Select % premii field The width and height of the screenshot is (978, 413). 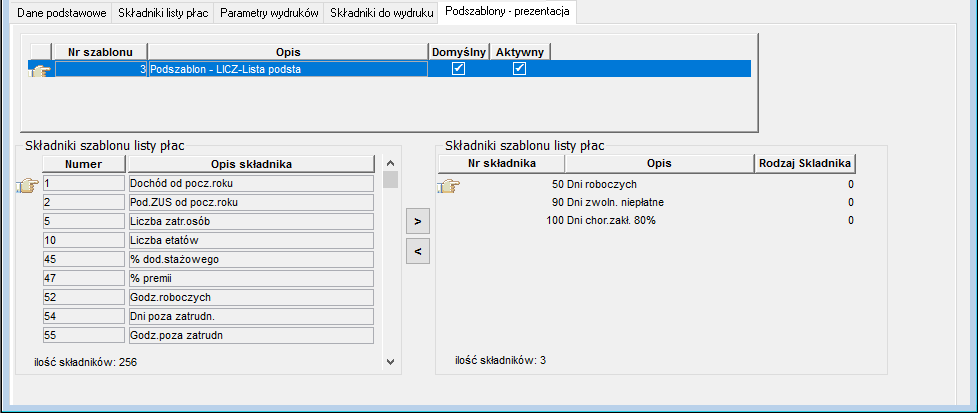pos(251,278)
